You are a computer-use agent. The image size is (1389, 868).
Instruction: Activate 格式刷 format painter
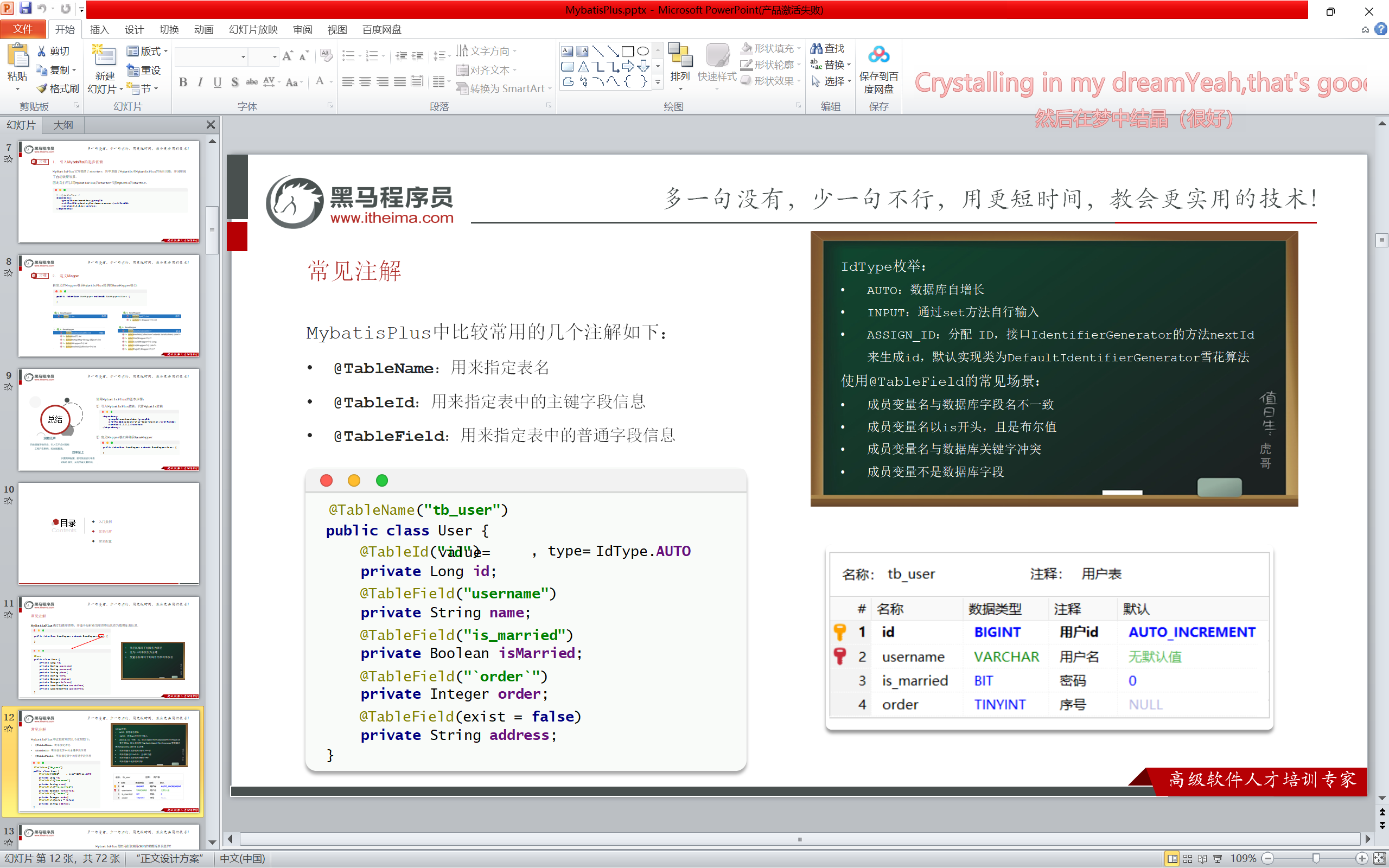pos(58,88)
